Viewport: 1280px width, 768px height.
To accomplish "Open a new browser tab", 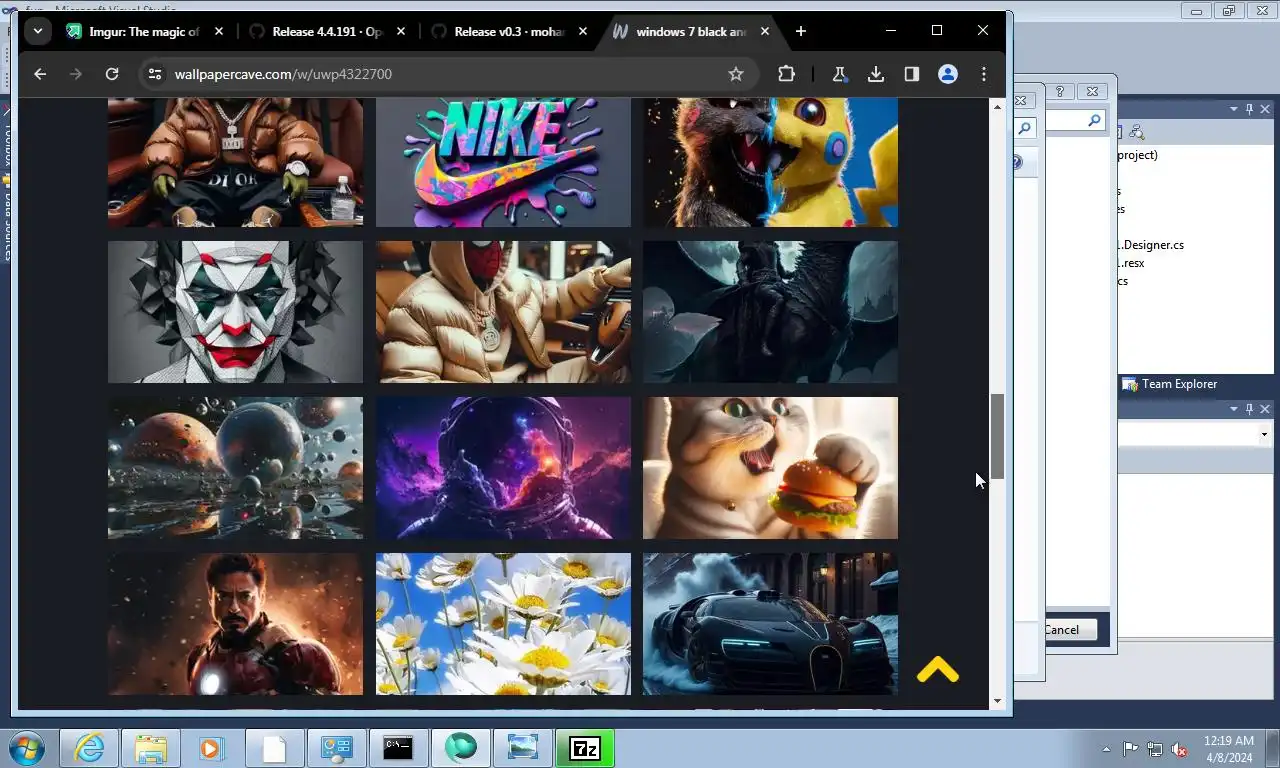I will click(x=800, y=31).
